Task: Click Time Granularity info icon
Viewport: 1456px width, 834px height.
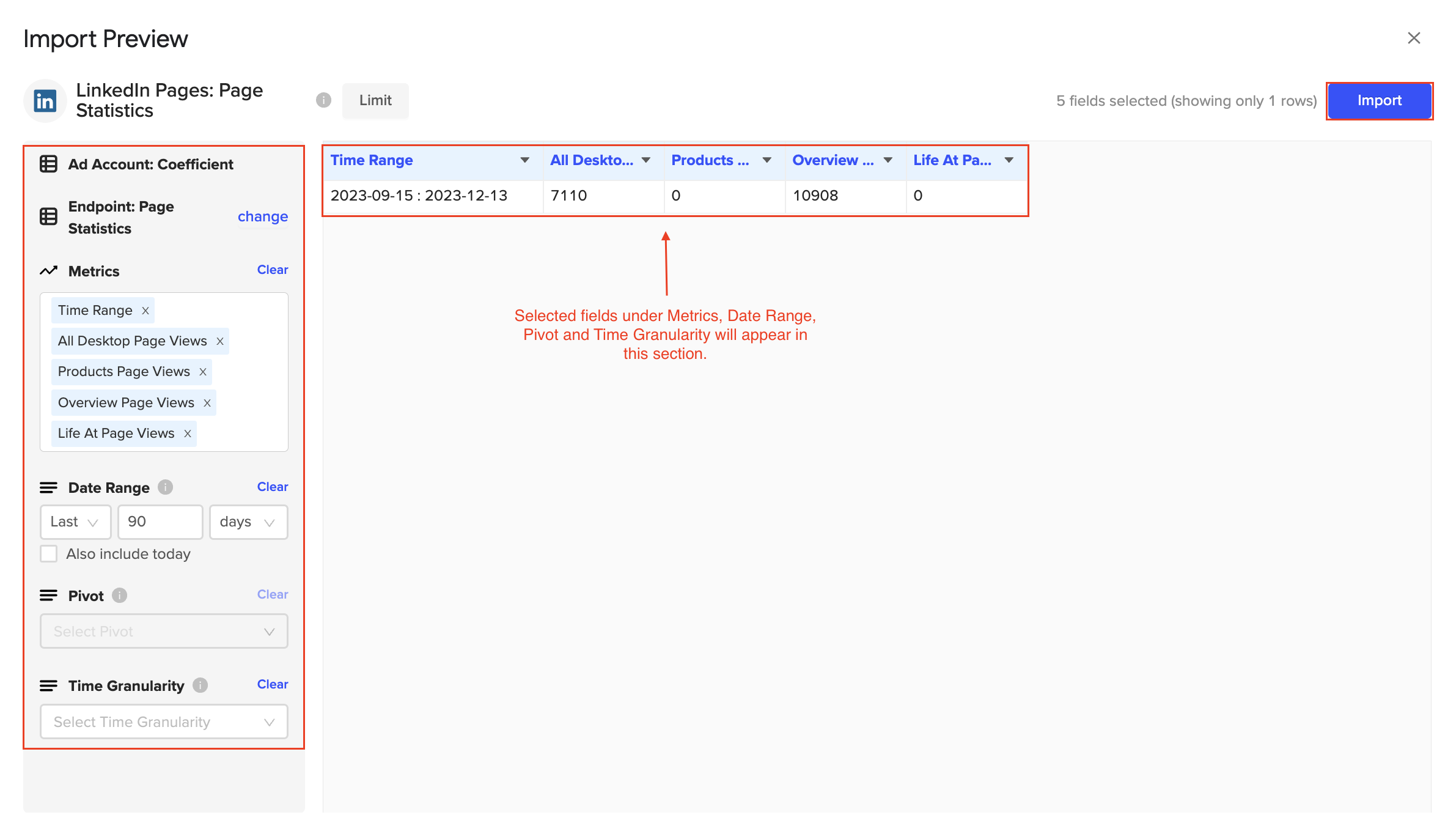Action: (x=200, y=685)
